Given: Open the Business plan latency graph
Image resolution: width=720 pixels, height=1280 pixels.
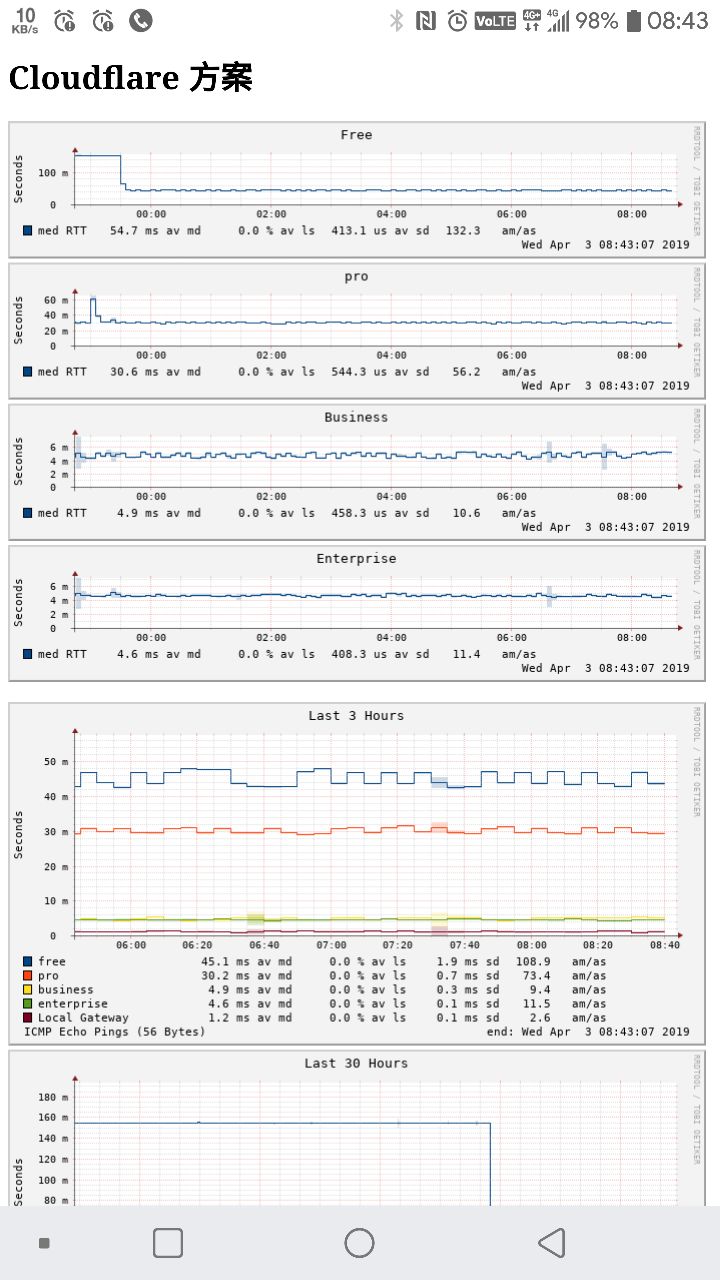Looking at the screenshot, I should (357, 471).
